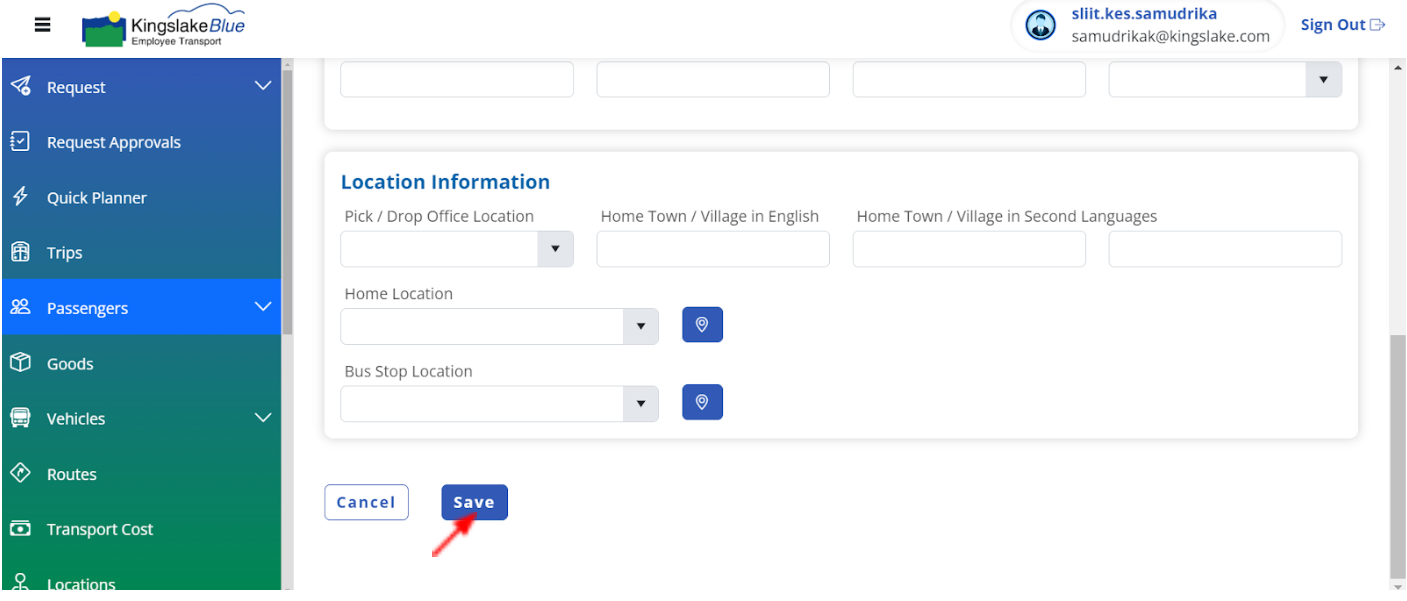Open map picker for Home Location
Image resolution: width=1407 pixels, height=601 pixels.
point(702,325)
